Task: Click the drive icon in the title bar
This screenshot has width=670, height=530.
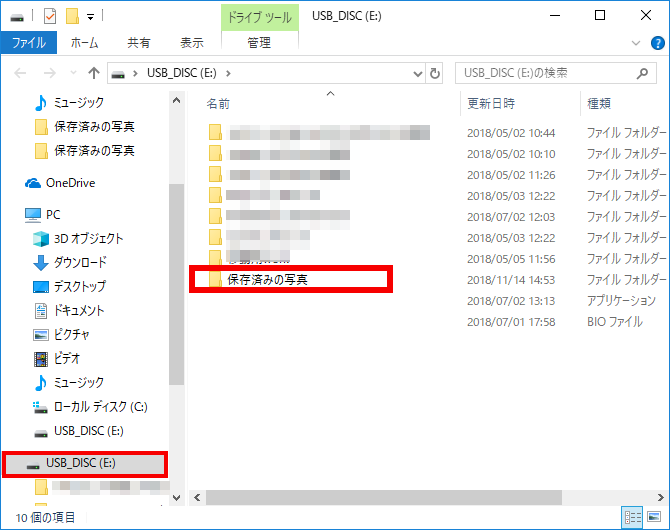Action: (x=17, y=18)
